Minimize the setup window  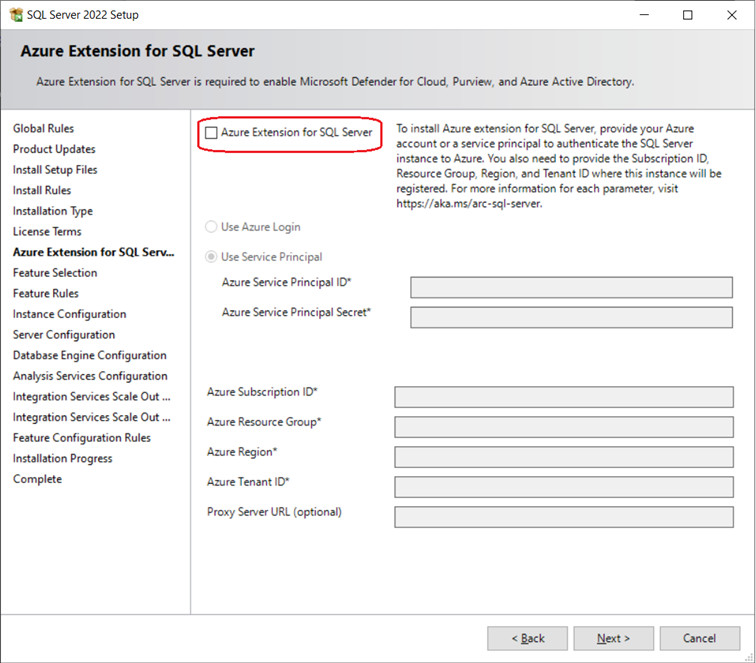click(x=644, y=15)
